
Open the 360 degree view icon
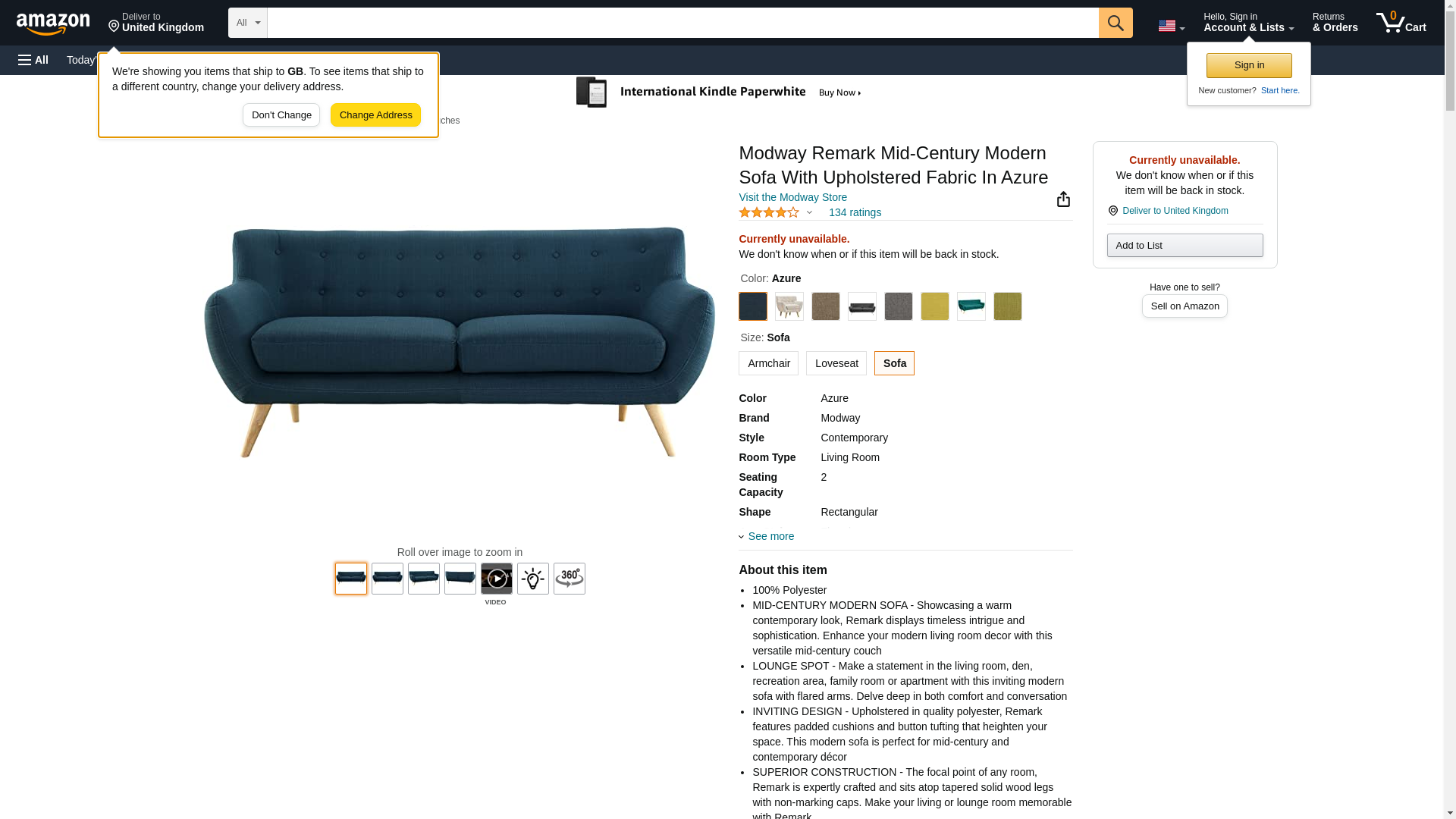pyautogui.click(x=570, y=579)
